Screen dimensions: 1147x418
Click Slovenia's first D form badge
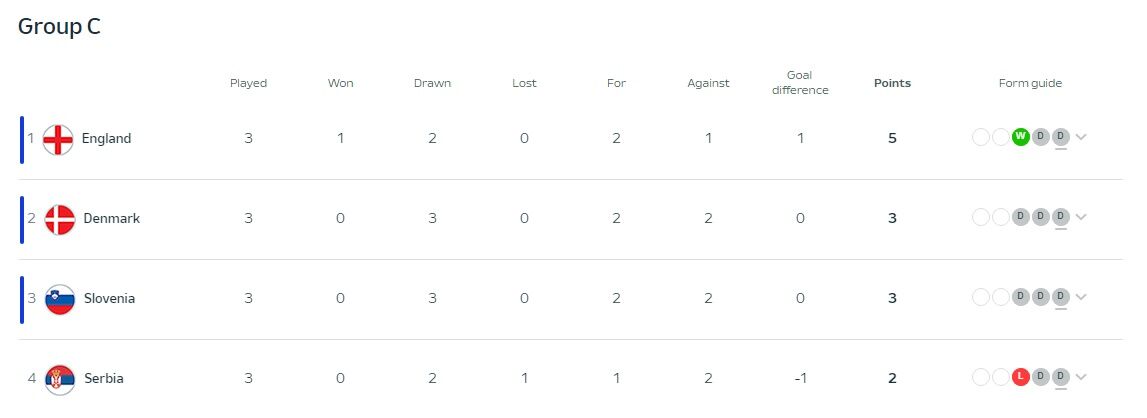[x=1020, y=297]
